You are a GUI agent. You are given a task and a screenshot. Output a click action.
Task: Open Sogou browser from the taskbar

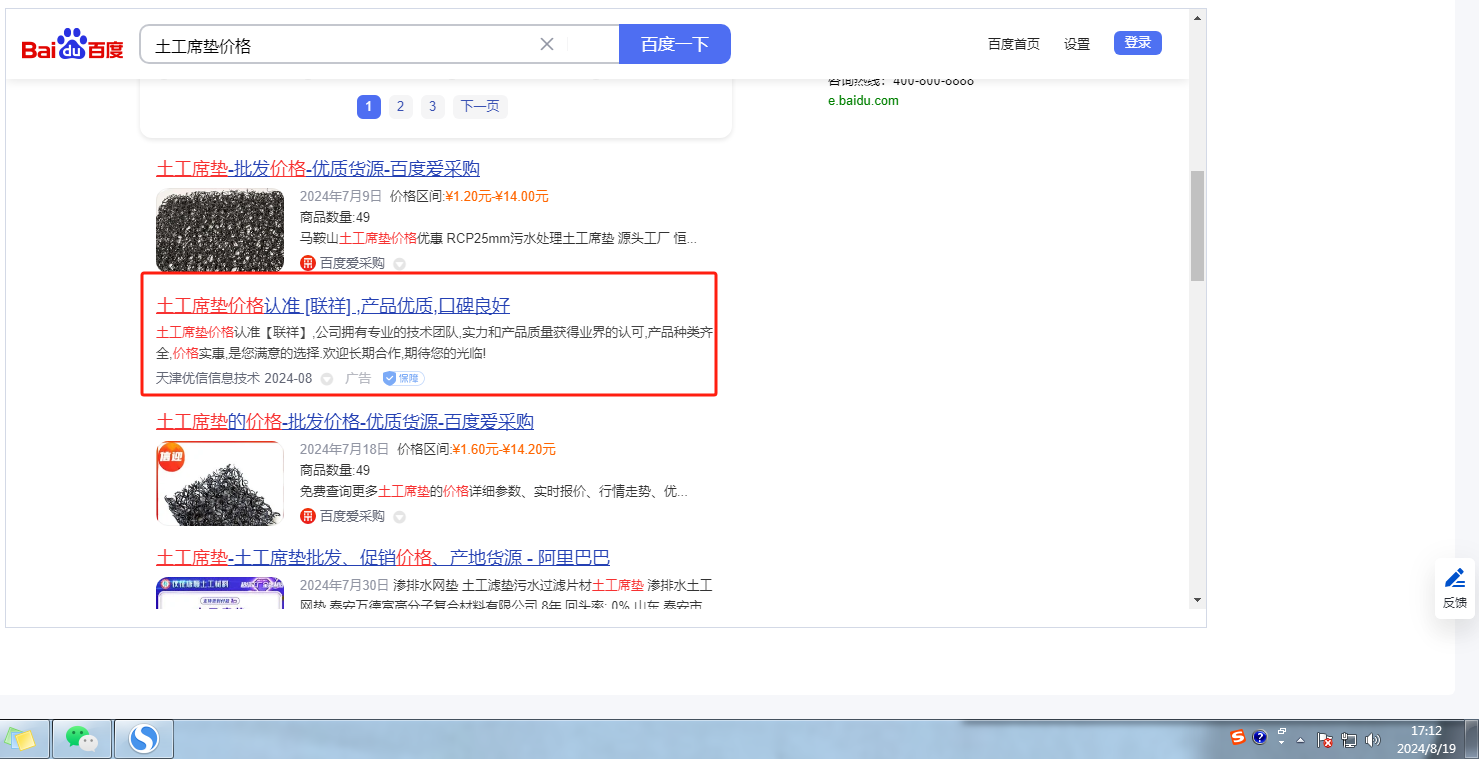tap(144, 739)
